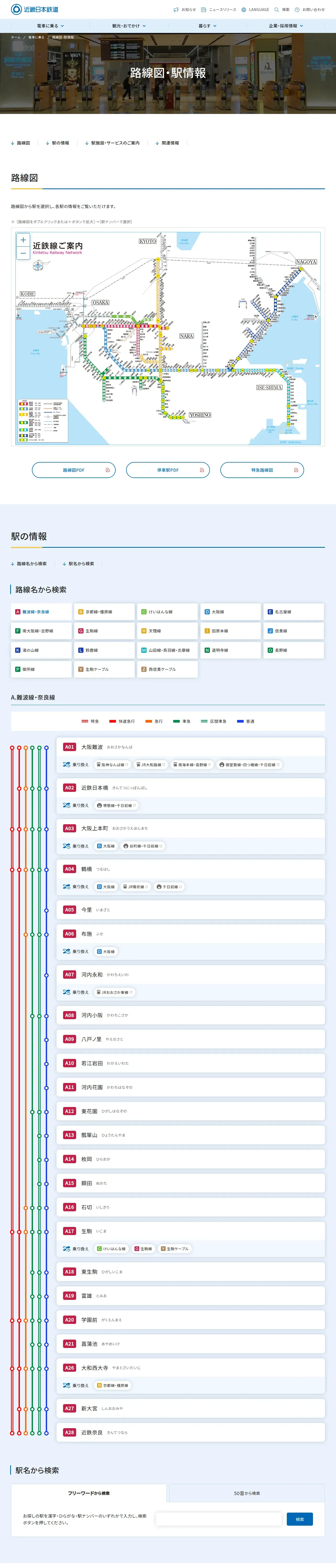Select line O 長野線
Viewport: 336px width, 1568px height.
(293, 650)
